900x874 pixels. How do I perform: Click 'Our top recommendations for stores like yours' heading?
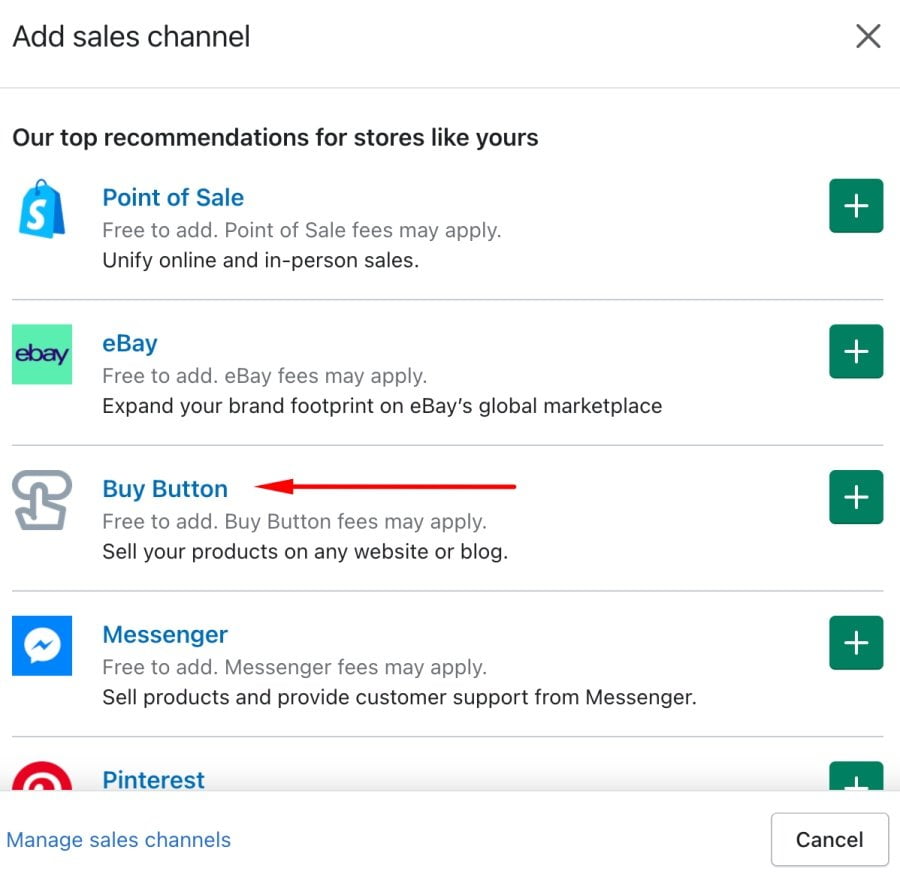[276, 138]
